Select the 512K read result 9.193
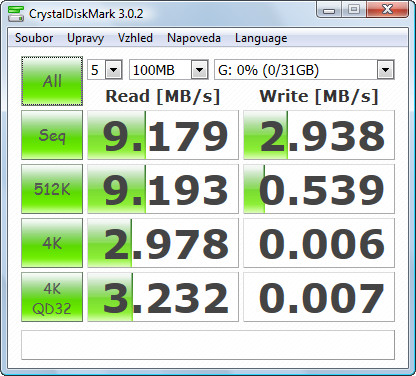 point(163,189)
